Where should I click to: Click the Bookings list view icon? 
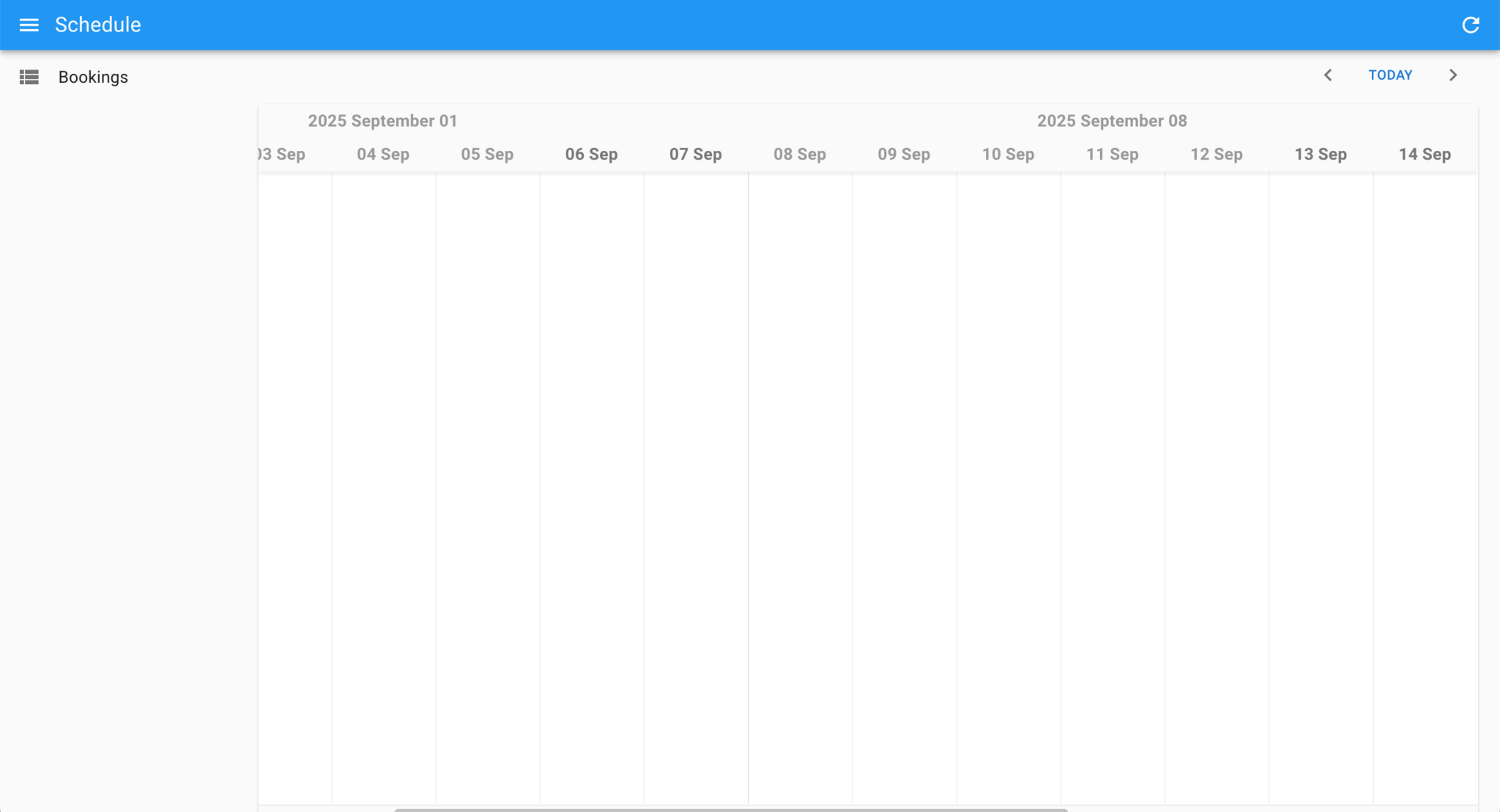pyautogui.click(x=29, y=77)
